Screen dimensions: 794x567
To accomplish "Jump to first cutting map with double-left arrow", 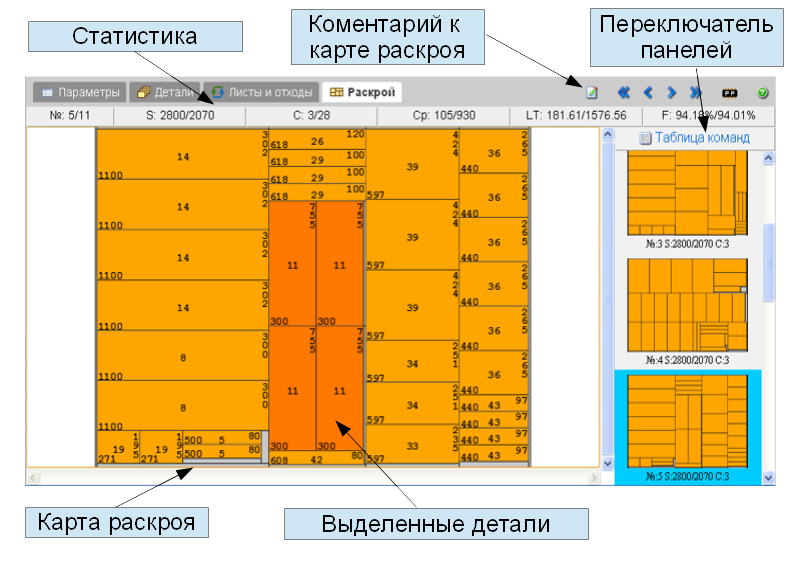I will [624, 92].
